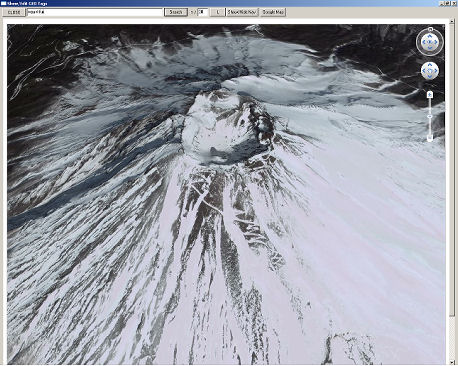Open the Google Map button
Screen dimensions: 458x366
273,12
